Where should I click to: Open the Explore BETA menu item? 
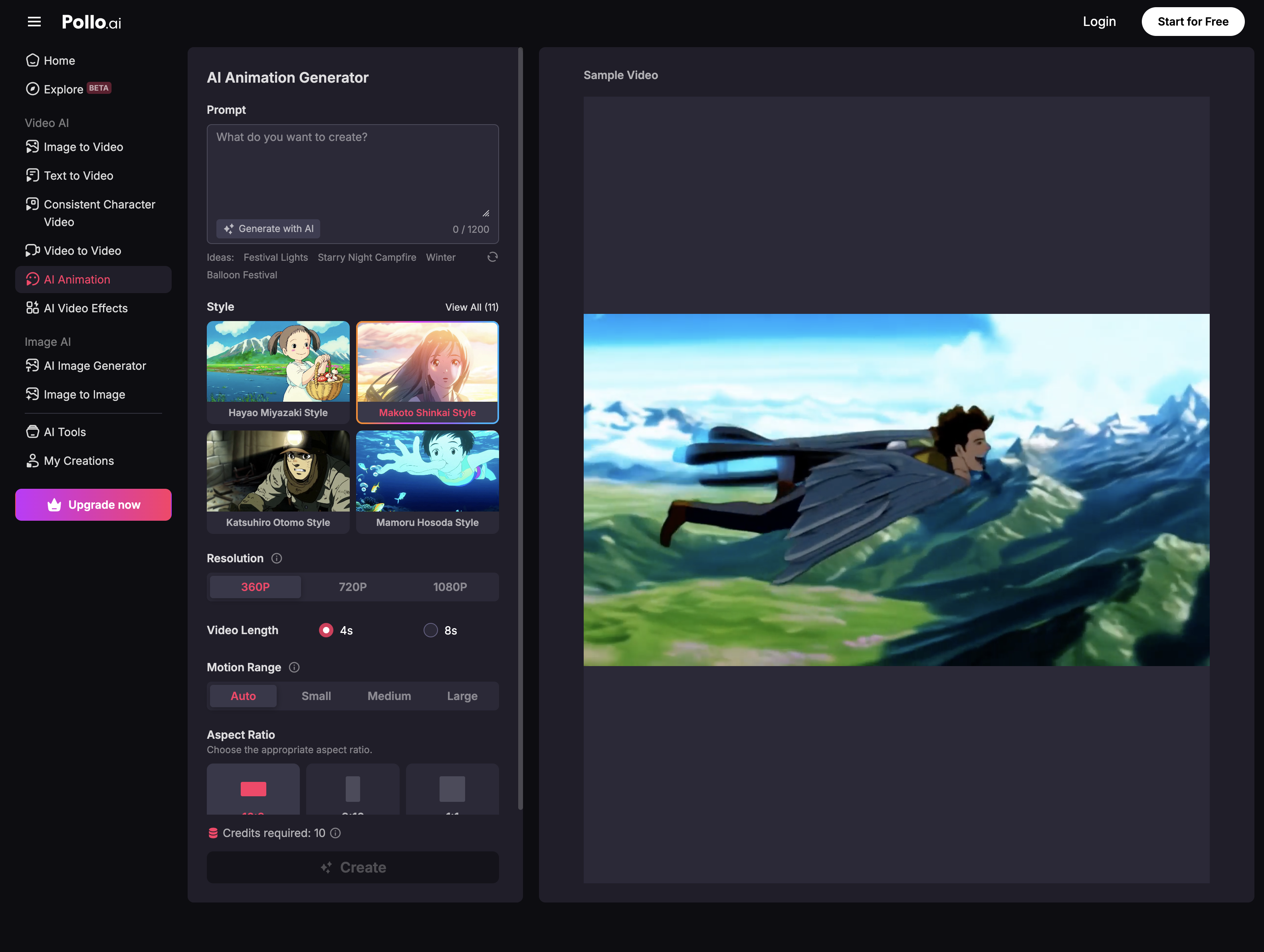tap(93, 89)
